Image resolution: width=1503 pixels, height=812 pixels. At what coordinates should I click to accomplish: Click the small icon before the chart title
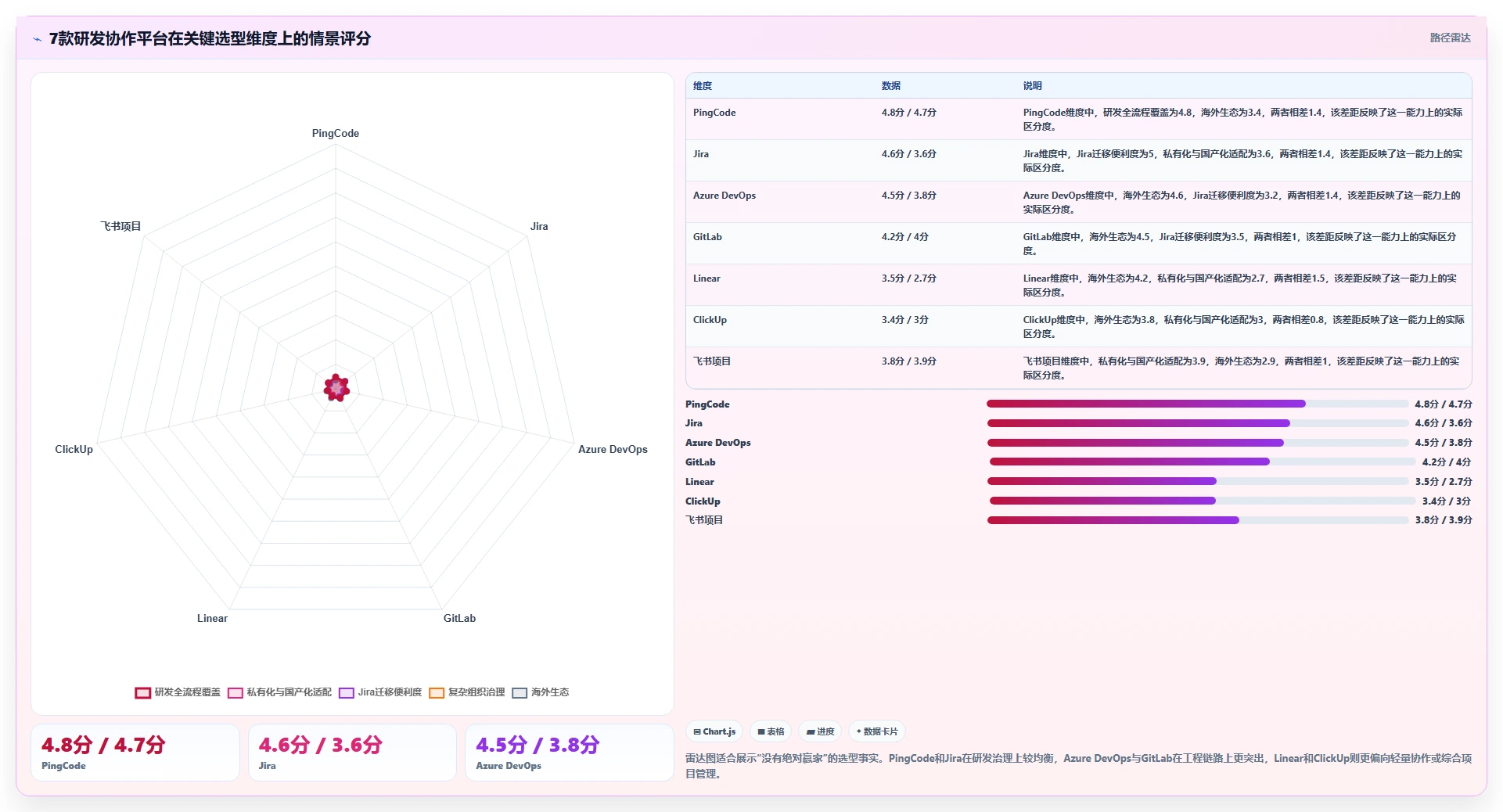[x=37, y=39]
